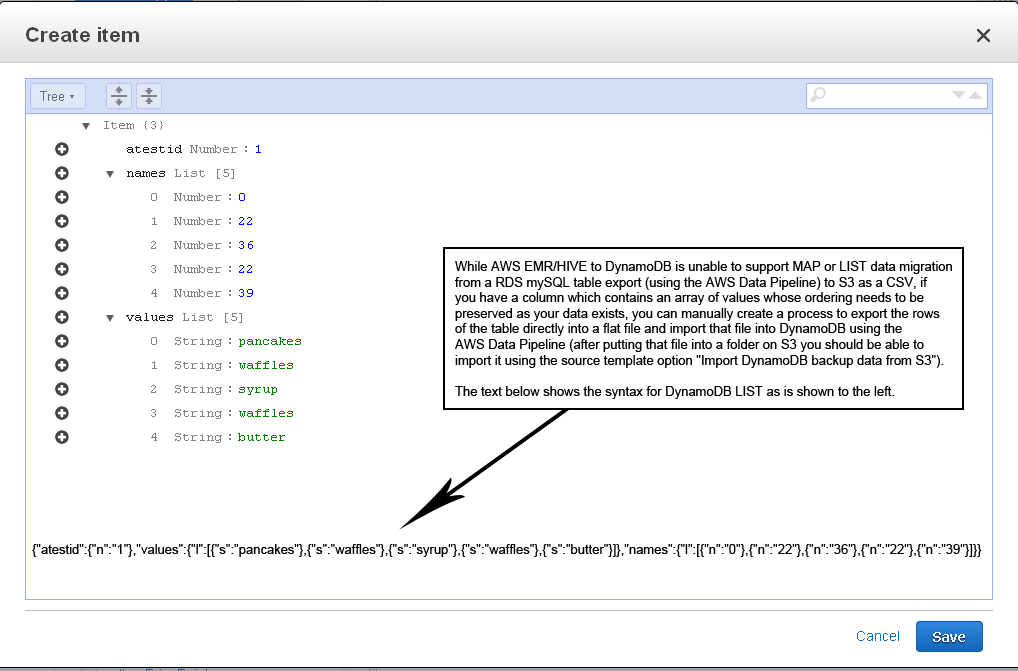Viewport: 1018px width, 671px height.
Task: Click the atestid field name
Action: 154,149
